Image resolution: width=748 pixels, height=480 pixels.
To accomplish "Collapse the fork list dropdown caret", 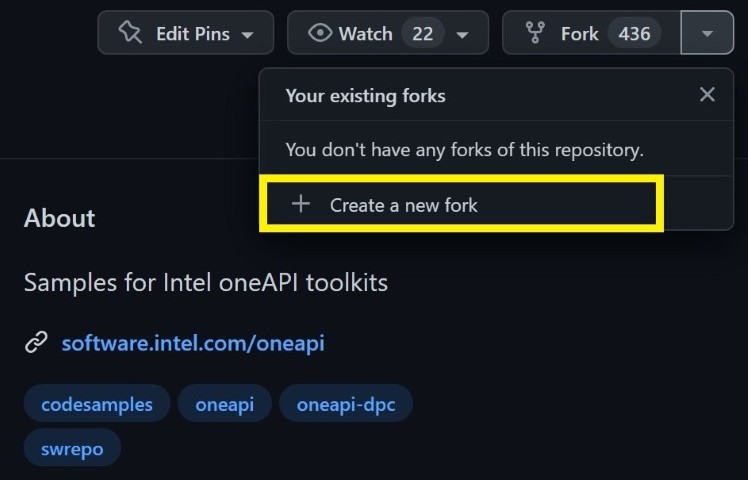I will (707, 33).
